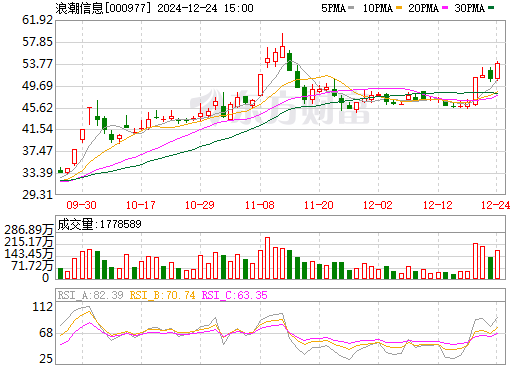520x365 pixels.
Task: Click the 286.89万 volume axis label
Action: pos(29,230)
